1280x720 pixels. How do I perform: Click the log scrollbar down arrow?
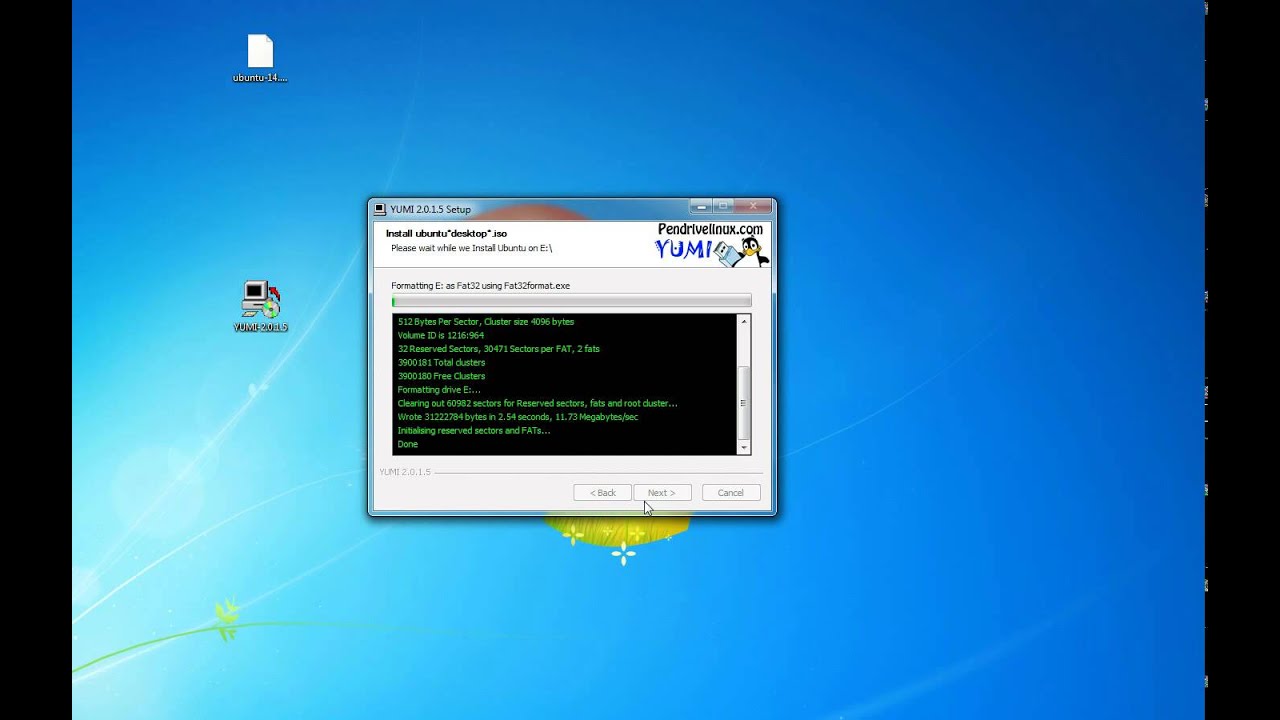(743, 448)
